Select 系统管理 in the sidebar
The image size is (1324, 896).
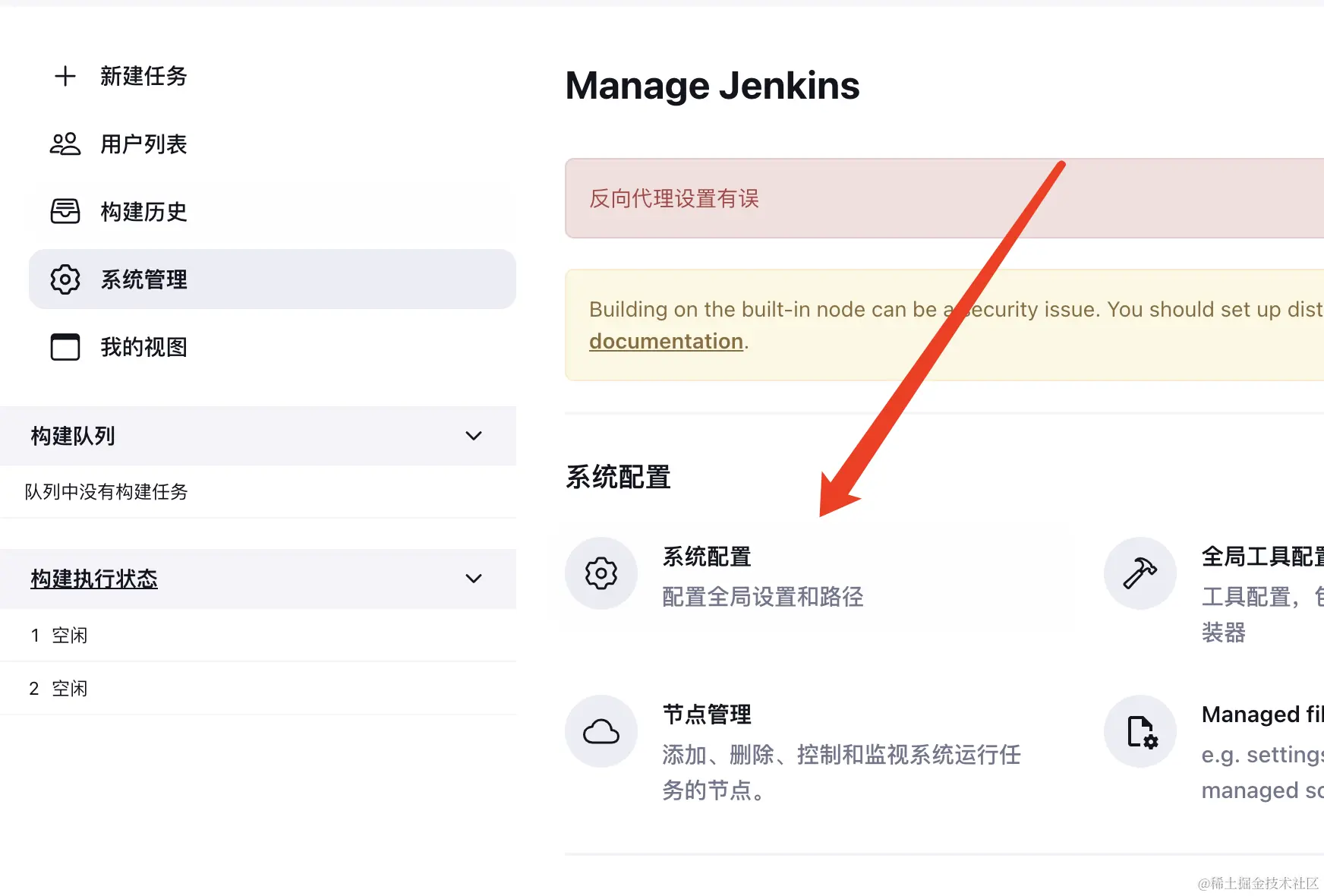point(273,279)
